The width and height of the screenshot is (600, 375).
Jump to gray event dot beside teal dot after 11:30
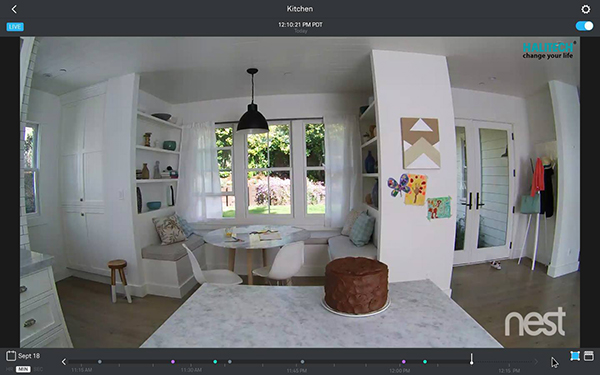point(230,362)
